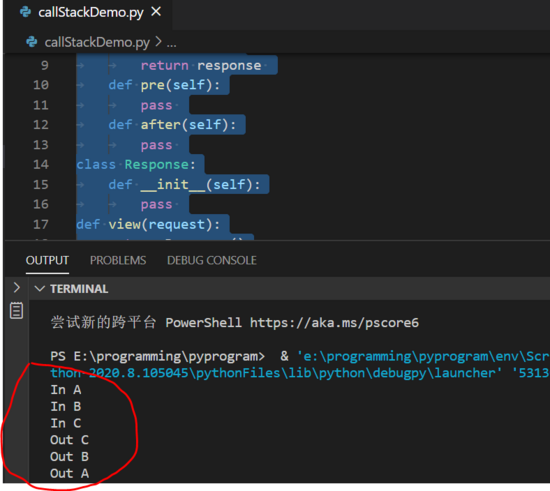Click 'def after(self):' code line
The width and height of the screenshot is (550, 491).
point(172,125)
